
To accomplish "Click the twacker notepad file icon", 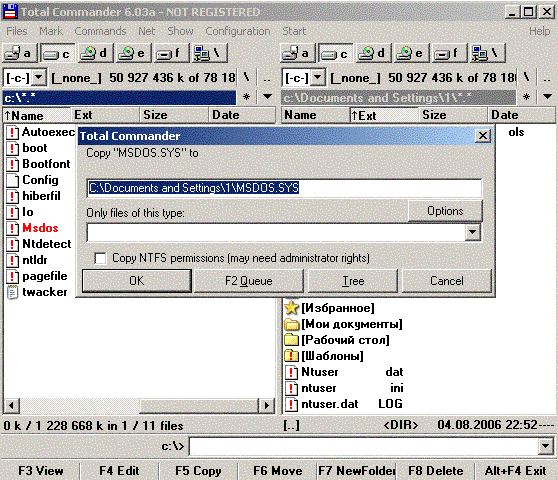I will tap(12, 292).
